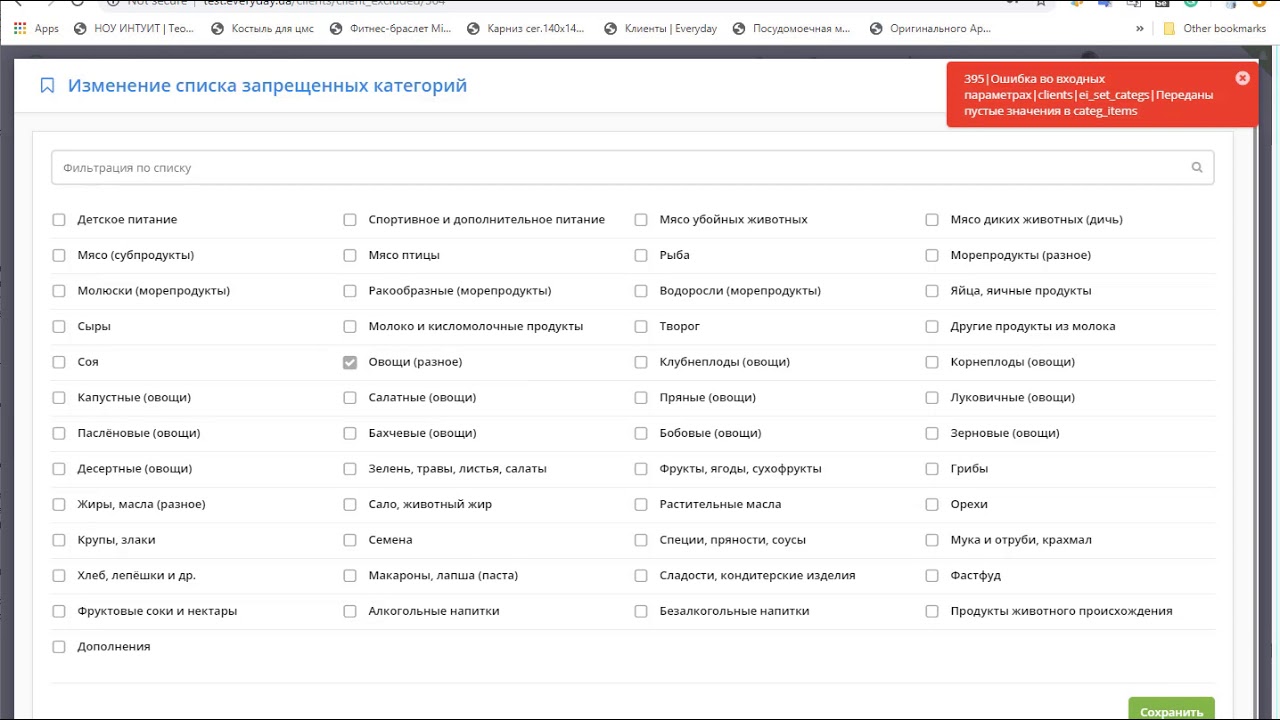Check the Дополнения checkbox
The width and height of the screenshot is (1280, 720).
pyautogui.click(x=59, y=647)
